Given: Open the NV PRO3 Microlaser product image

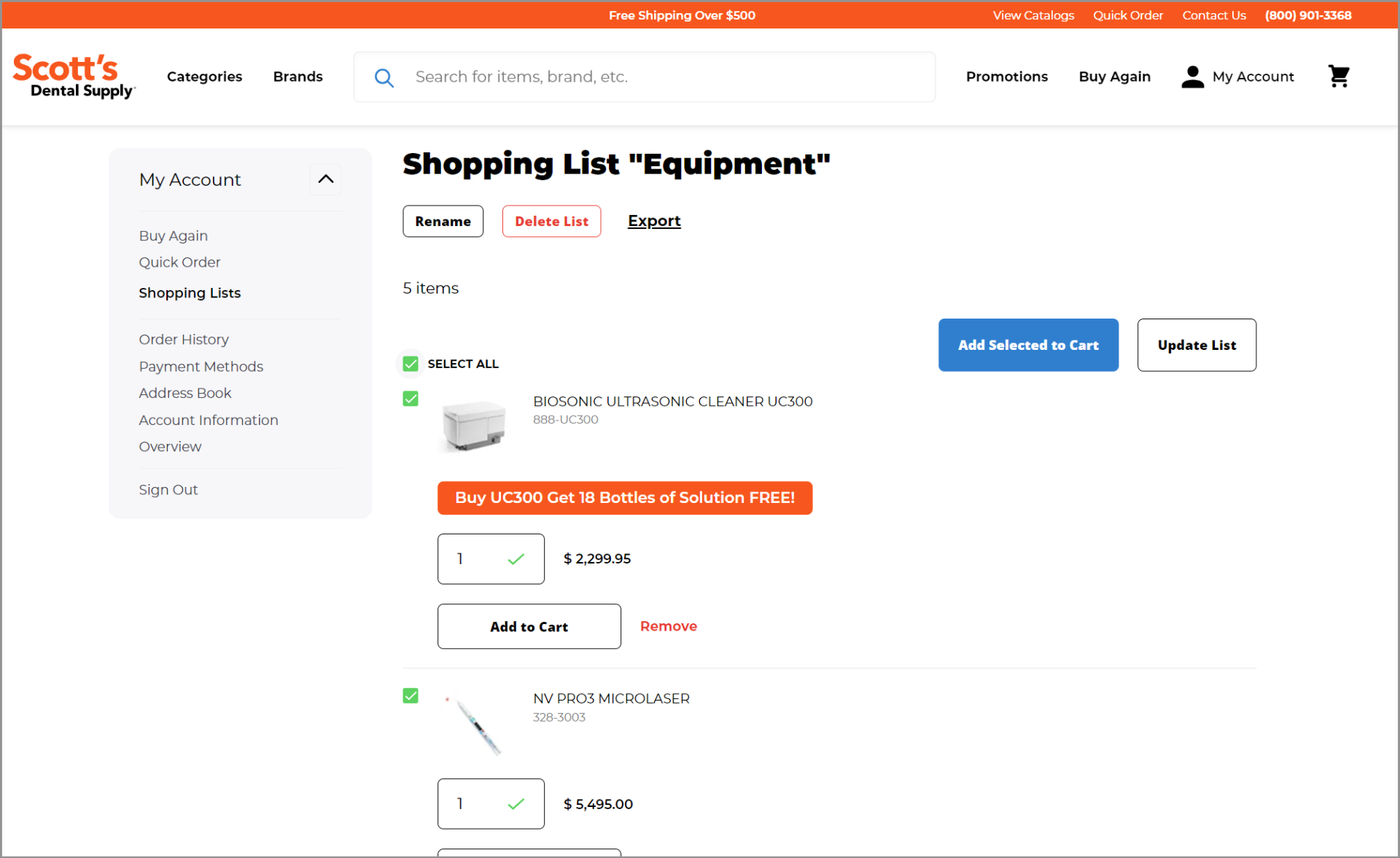Looking at the screenshot, I should [x=474, y=725].
